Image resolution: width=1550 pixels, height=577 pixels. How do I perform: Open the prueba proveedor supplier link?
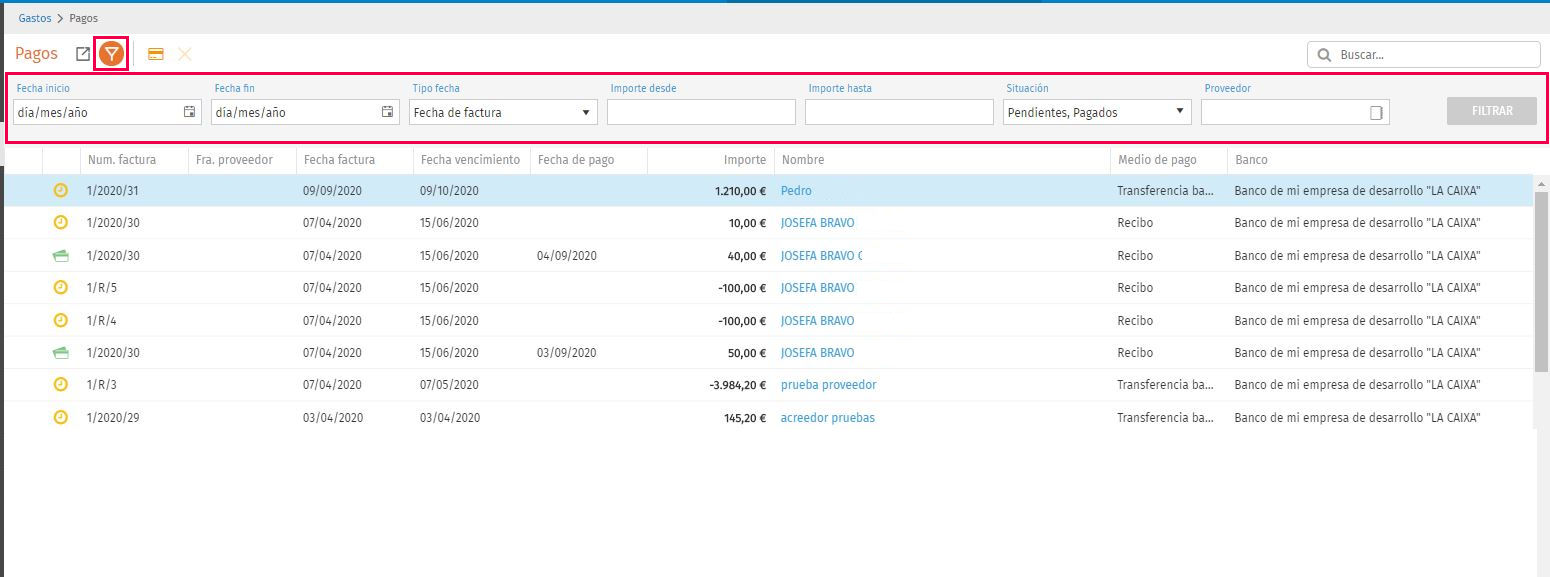click(828, 385)
